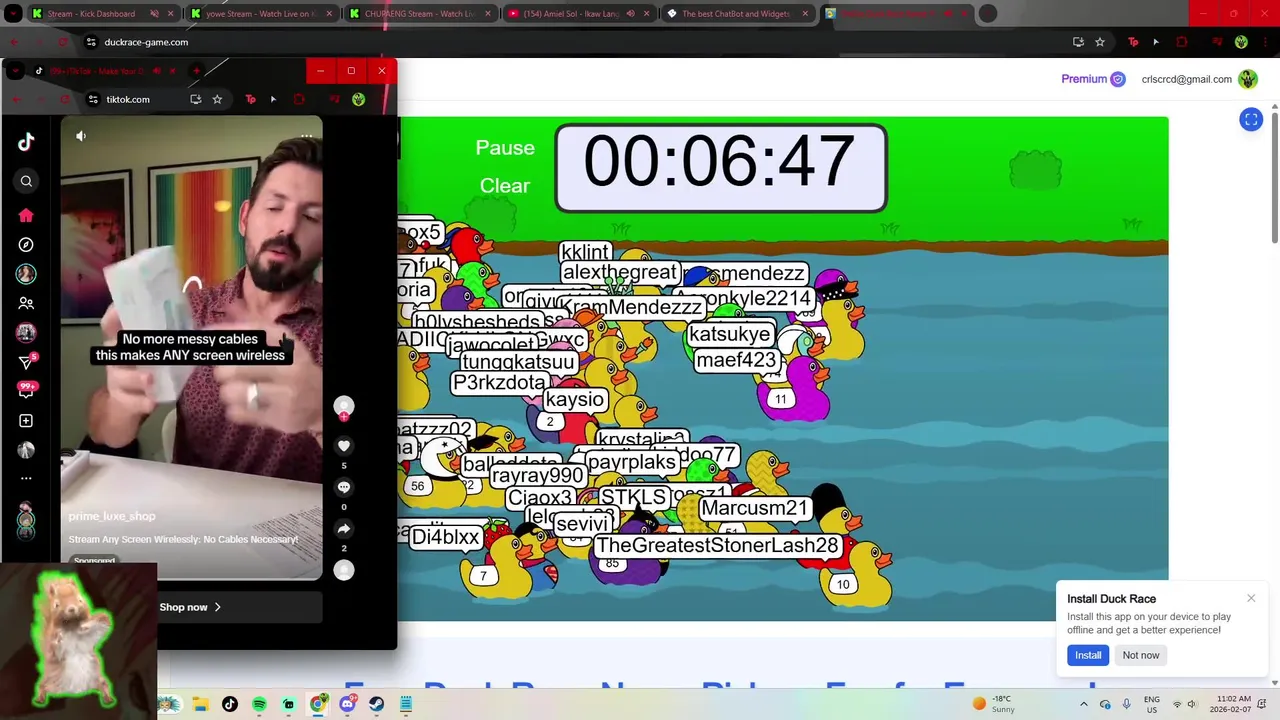The image size is (1280, 720).
Task: Open TikTok video options ellipsis menu
Action: click(306, 136)
